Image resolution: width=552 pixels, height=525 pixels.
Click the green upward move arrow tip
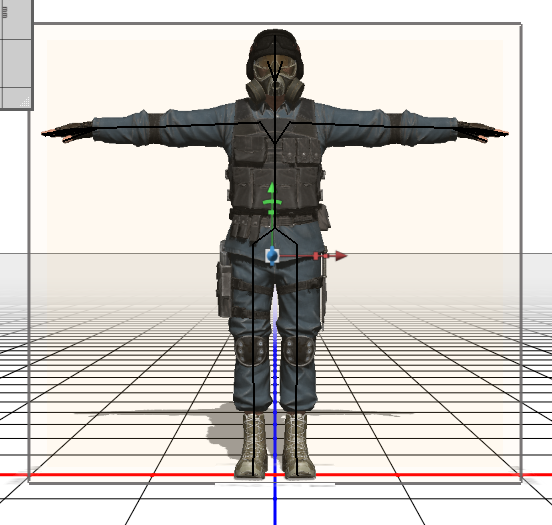click(271, 187)
